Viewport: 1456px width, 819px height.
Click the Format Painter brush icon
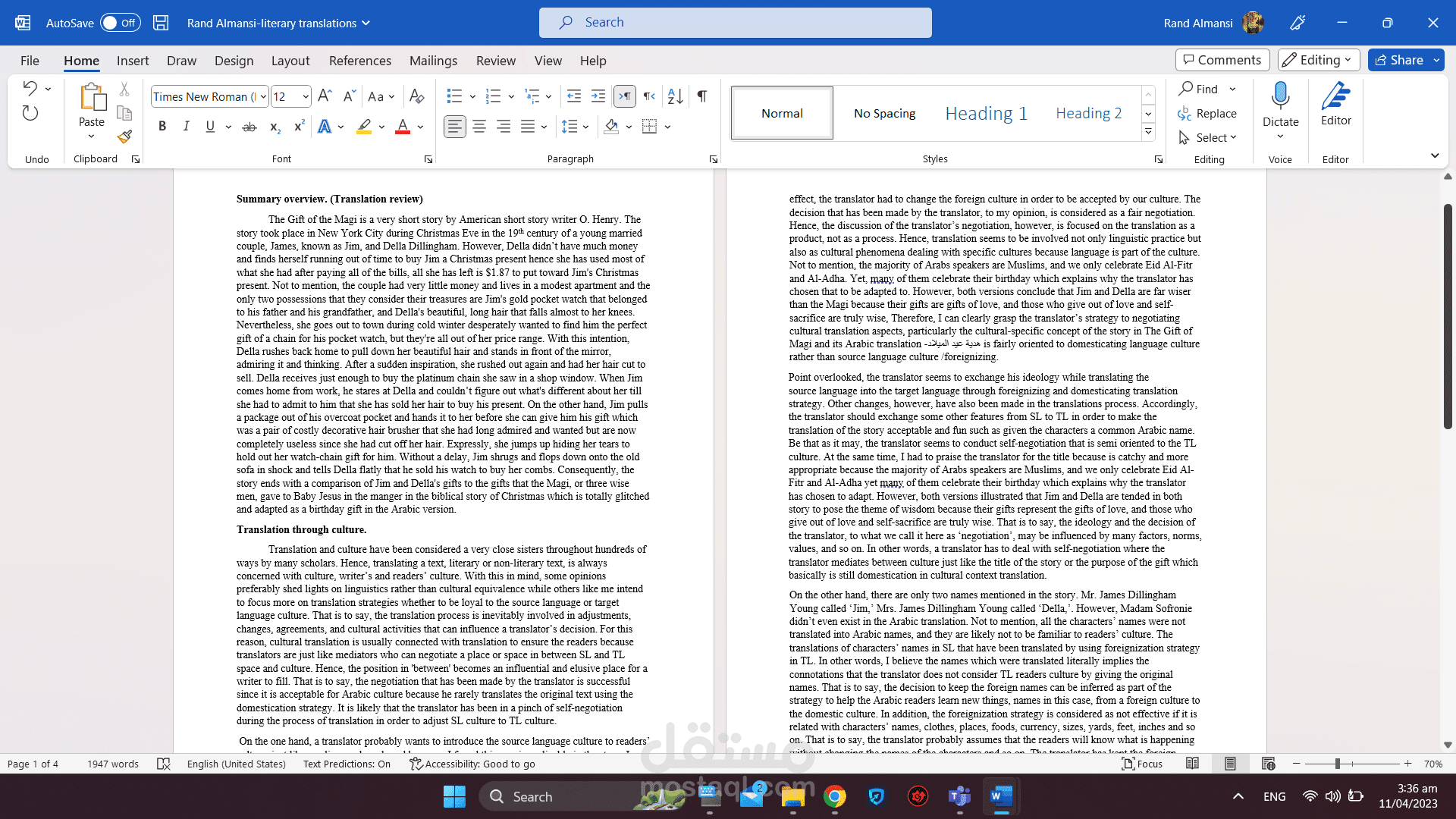[x=125, y=136]
